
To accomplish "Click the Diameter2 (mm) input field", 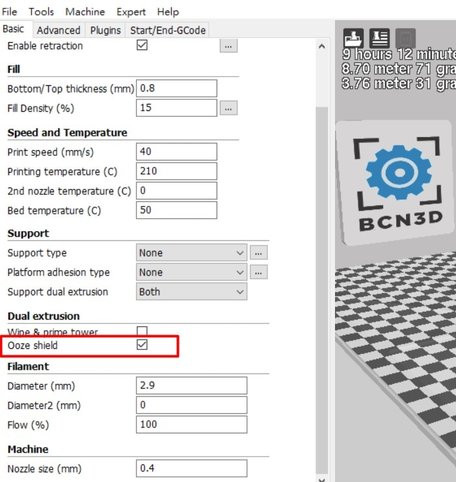I will (191, 405).
